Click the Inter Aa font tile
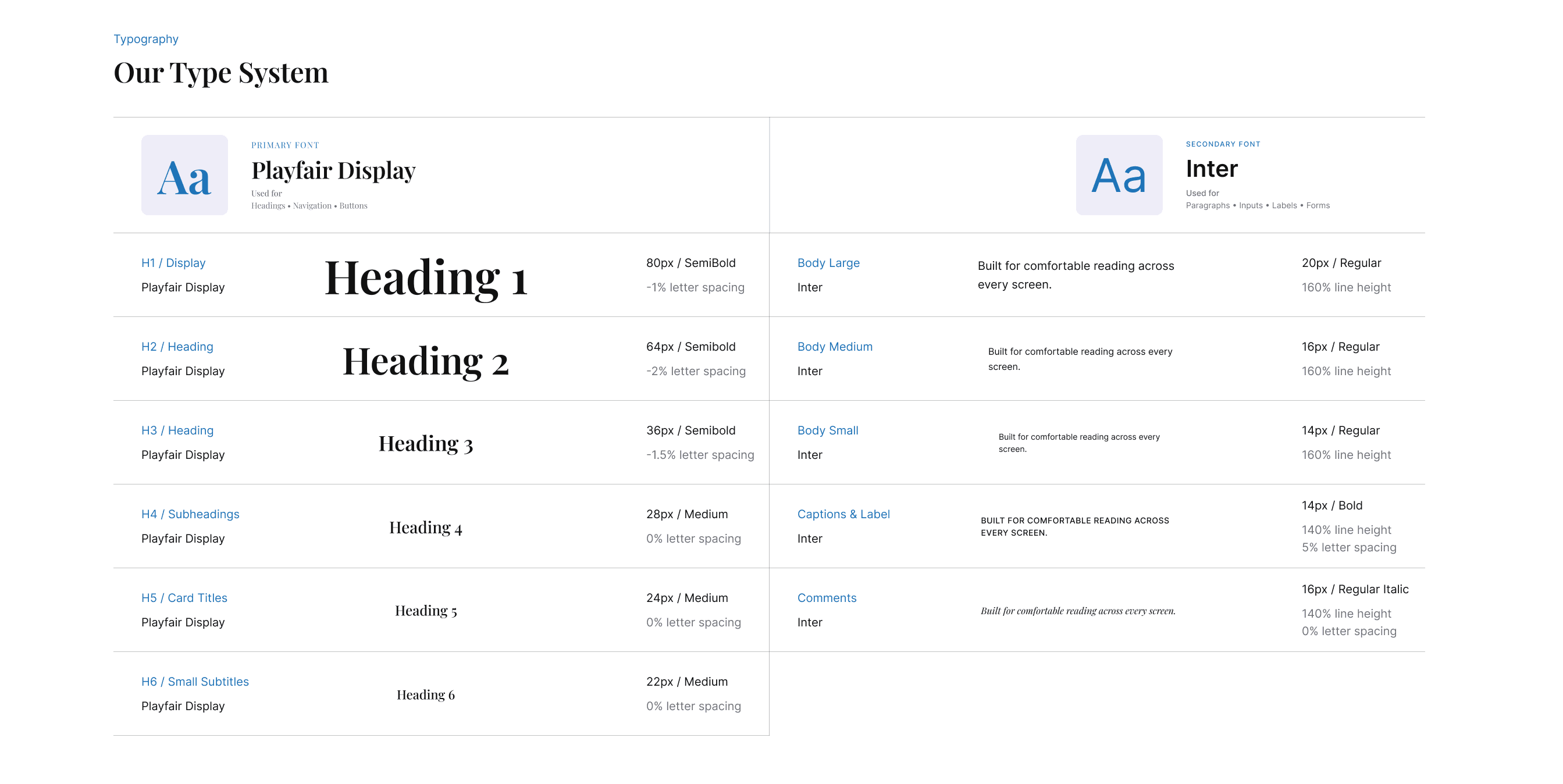The width and height of the screenshot is (1563, 784). coord(1119,174)
